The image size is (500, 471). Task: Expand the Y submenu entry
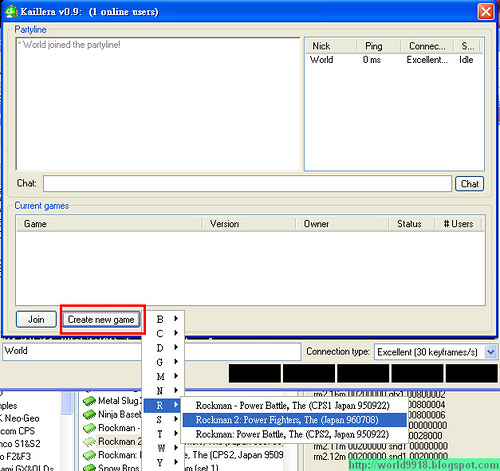[163, 463]
